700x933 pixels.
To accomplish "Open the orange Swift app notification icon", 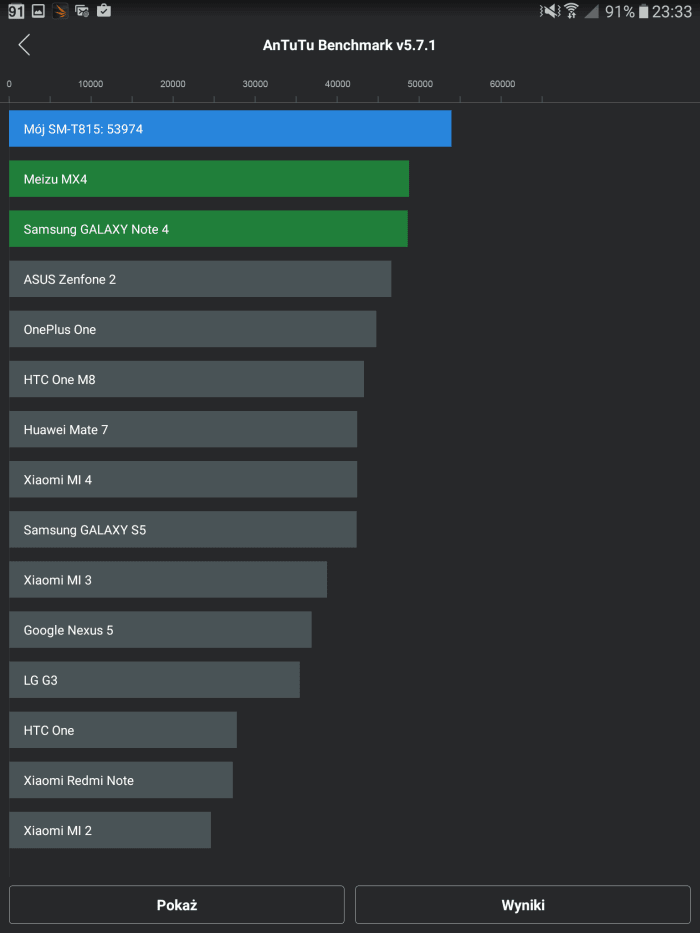I will click(60, 11).
